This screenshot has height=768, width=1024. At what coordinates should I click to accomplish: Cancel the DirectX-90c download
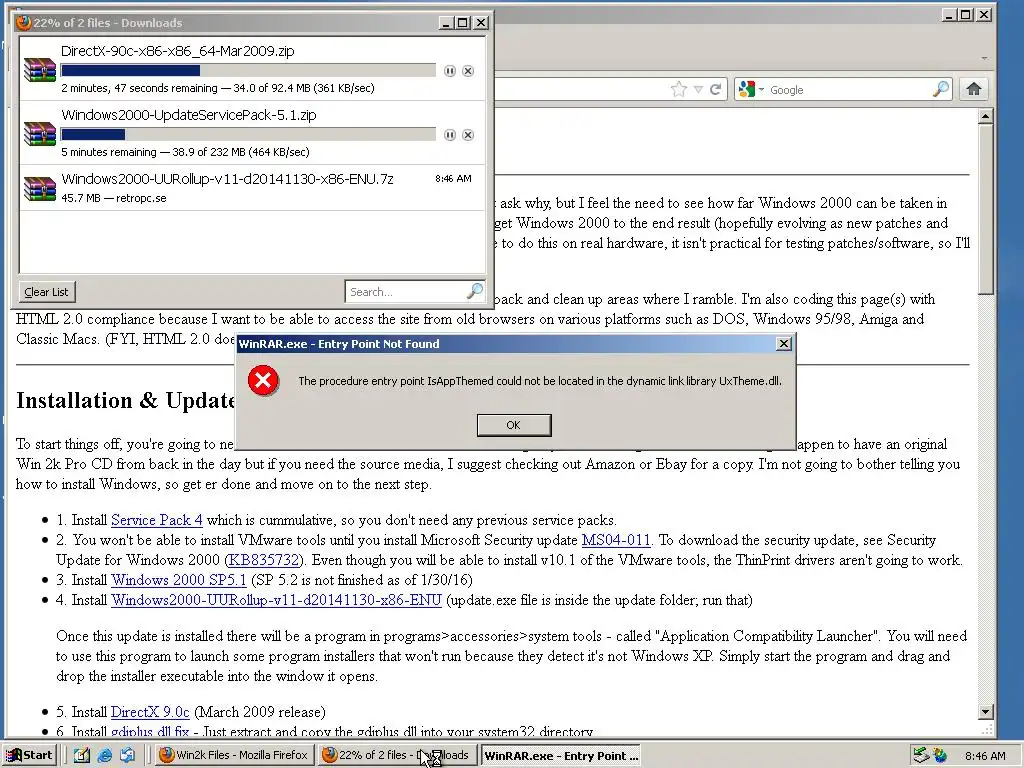coord(468,71)
